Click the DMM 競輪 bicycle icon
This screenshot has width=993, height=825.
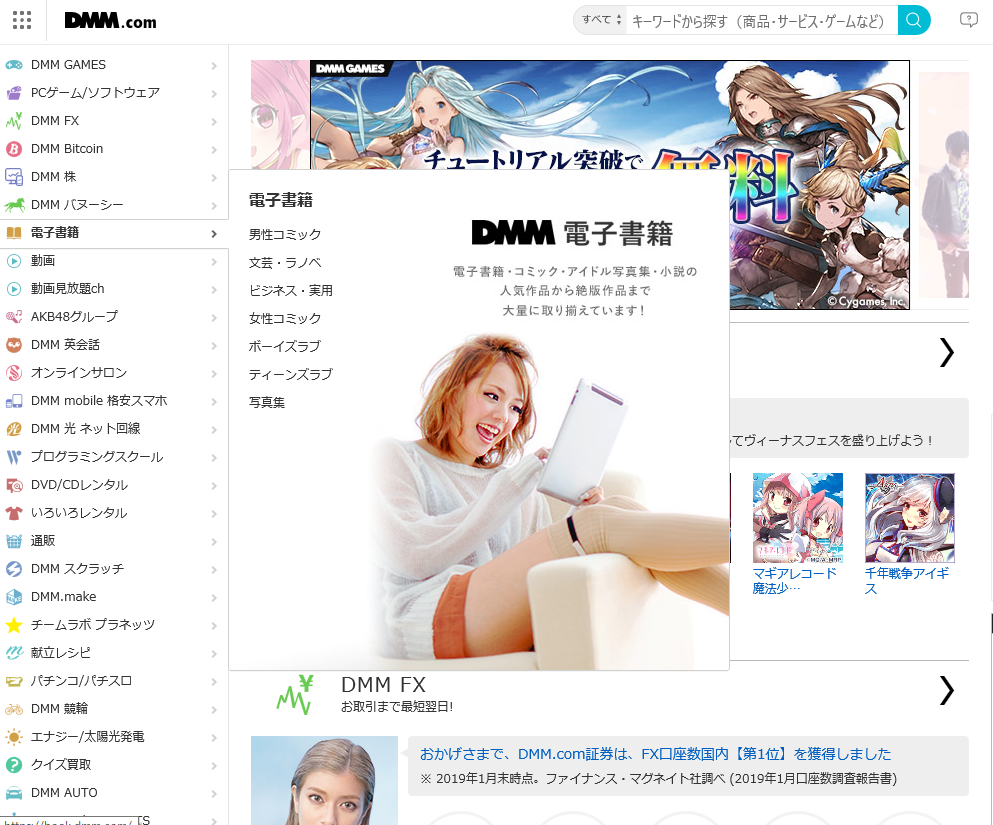14,709
